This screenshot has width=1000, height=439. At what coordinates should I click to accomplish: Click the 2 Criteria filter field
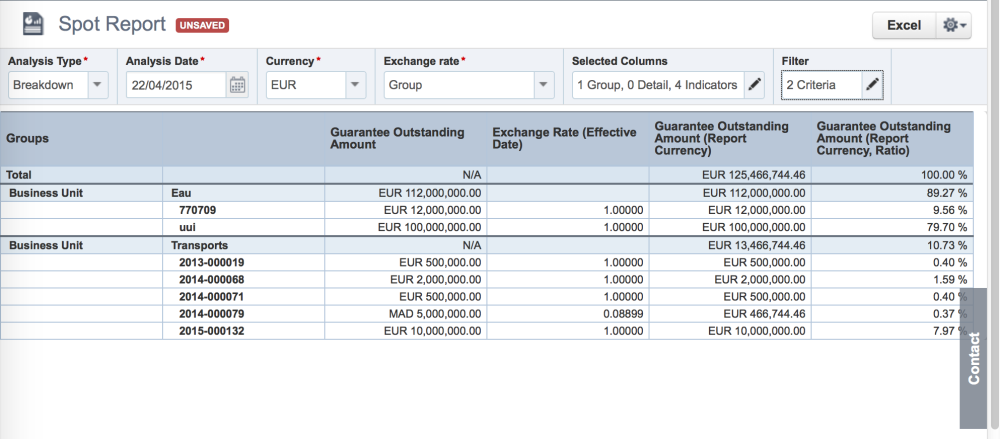821,85
